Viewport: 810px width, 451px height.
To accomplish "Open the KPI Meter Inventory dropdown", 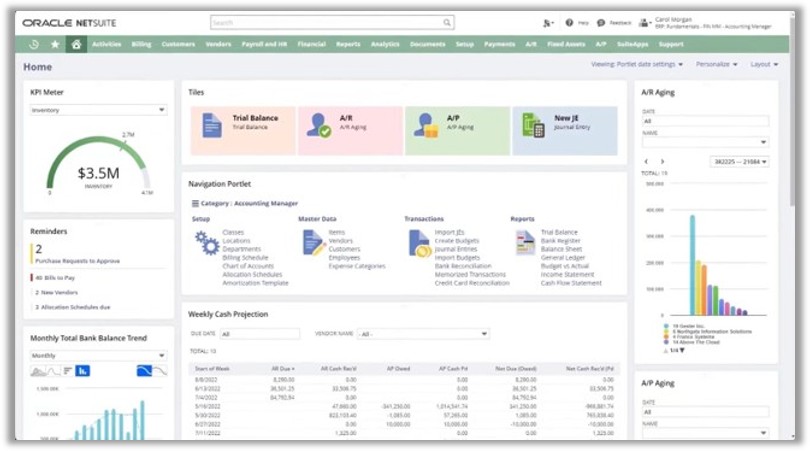I will (x=98, y=110).
